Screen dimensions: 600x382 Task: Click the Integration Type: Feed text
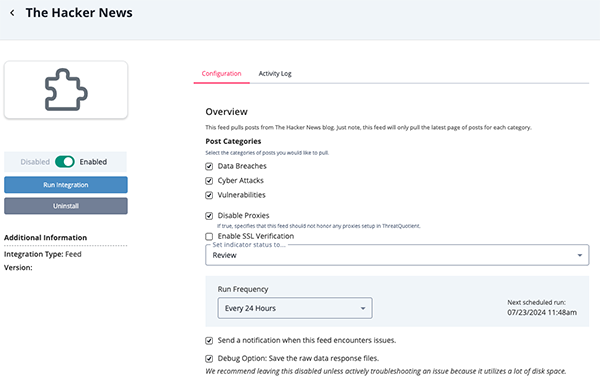[x=42, y=254]
